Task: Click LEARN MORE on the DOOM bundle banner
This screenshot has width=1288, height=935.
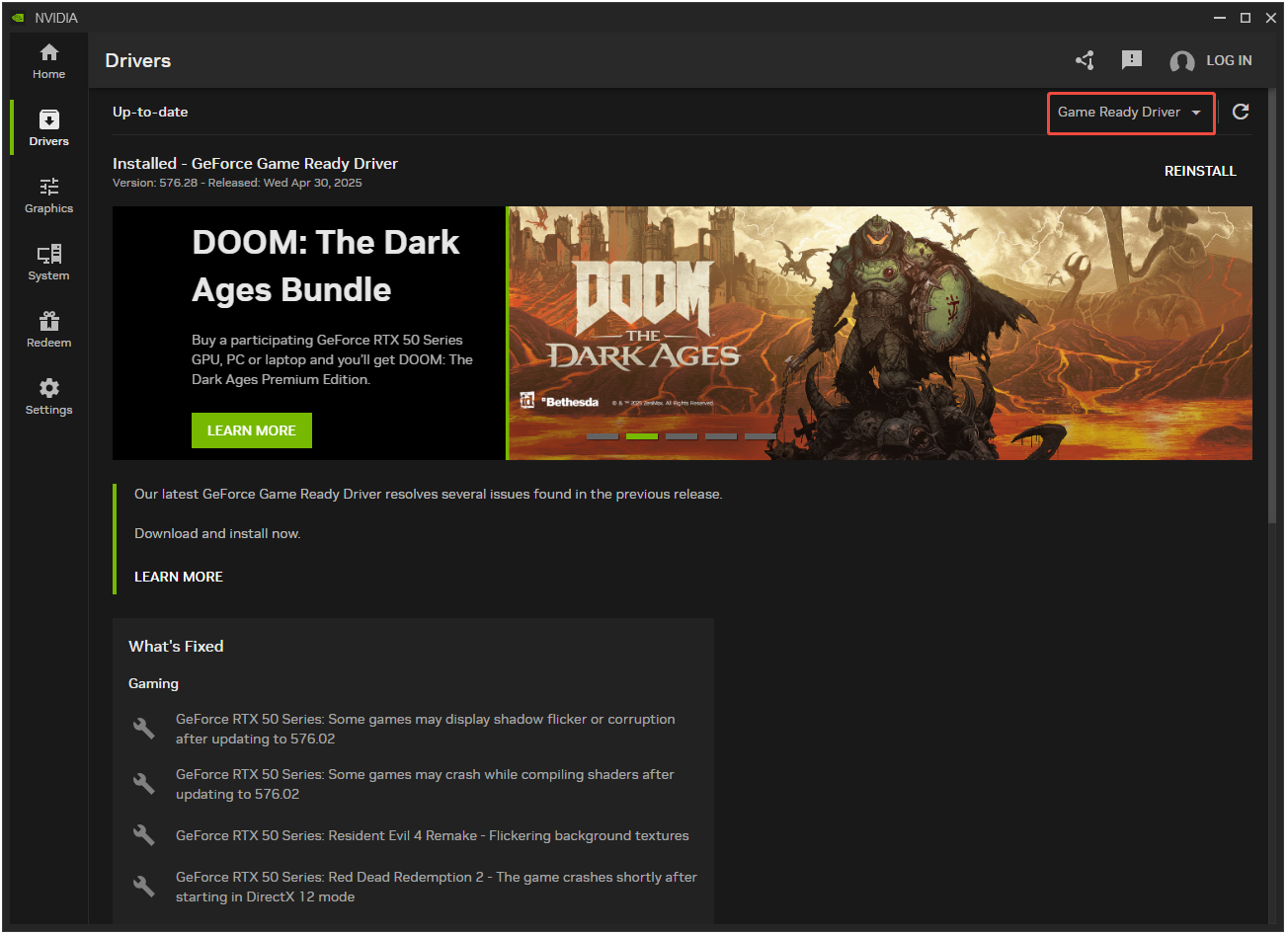Action: pyautogui.click(x=251, y=430)
